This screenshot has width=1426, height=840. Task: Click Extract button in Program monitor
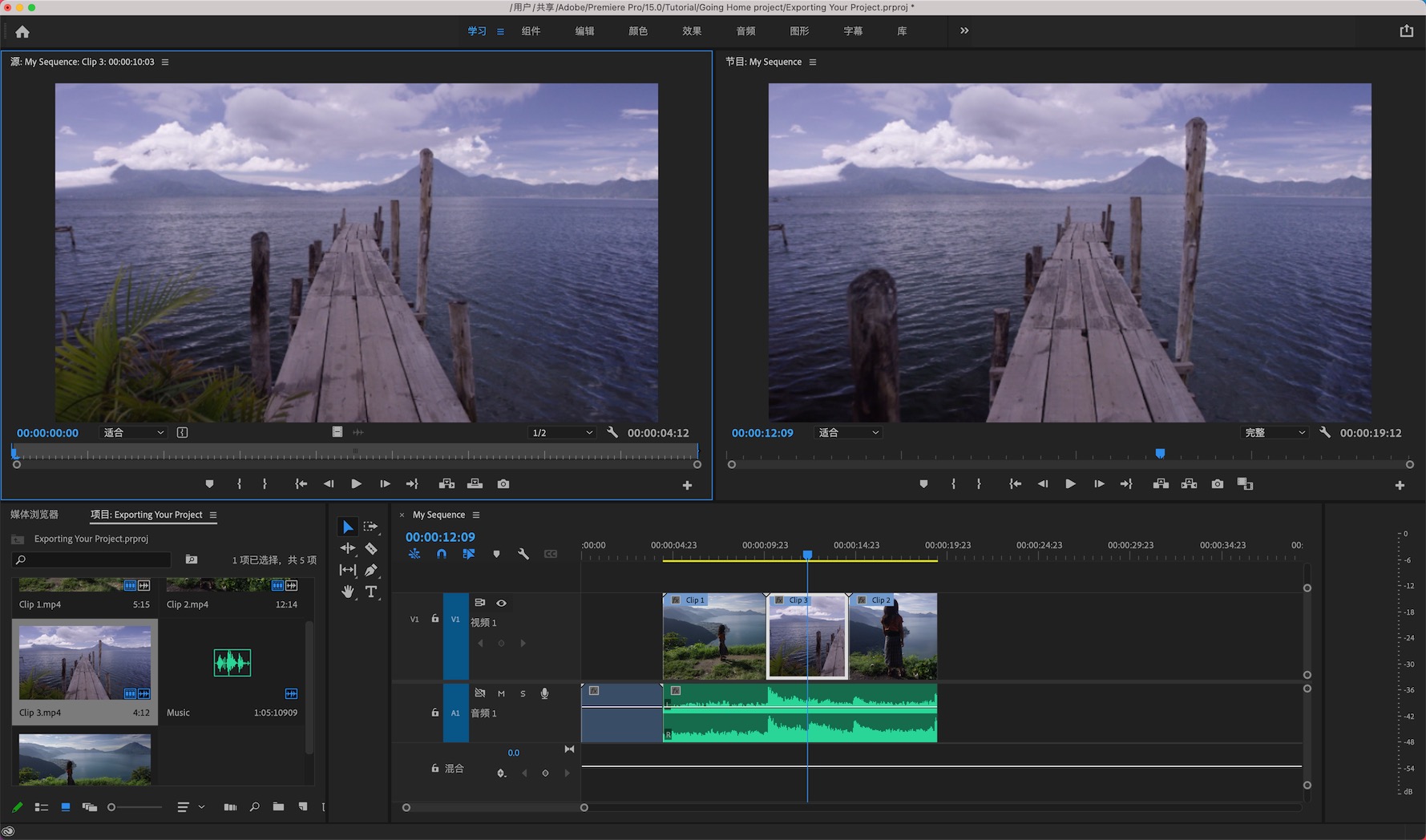pyautogui.click(x=1190, y=484)
